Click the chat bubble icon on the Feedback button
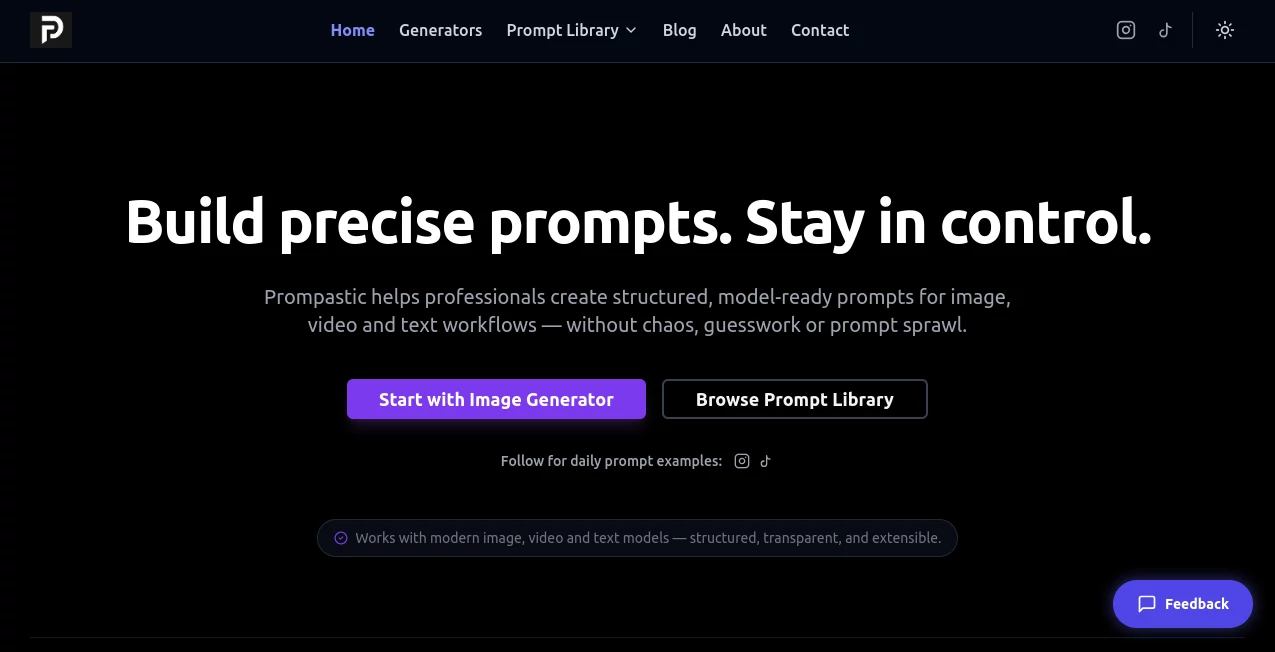1275x652 pixels. [x=1146, y=604]
